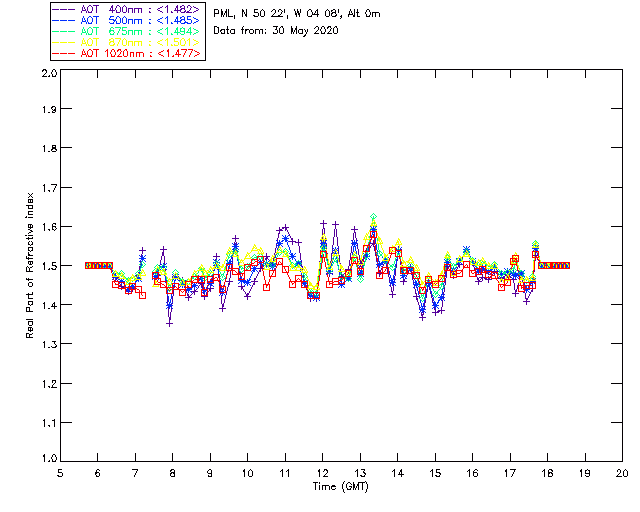Viewport: 640px width, 512px height.
Task: Click the AOT 1020nm legend entry
Action: point(127,53)
